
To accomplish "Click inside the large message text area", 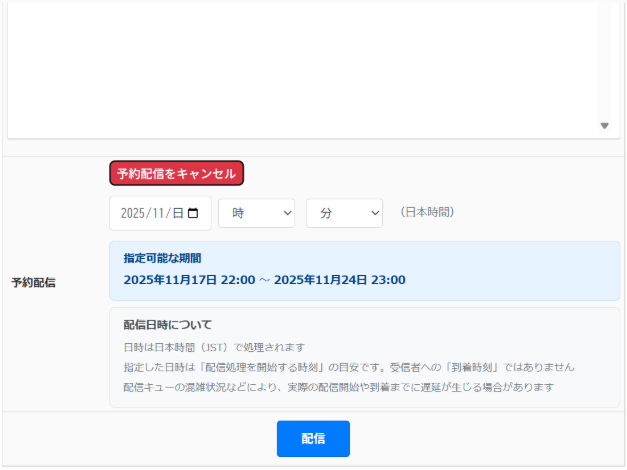I will click(x=300, y=65).
